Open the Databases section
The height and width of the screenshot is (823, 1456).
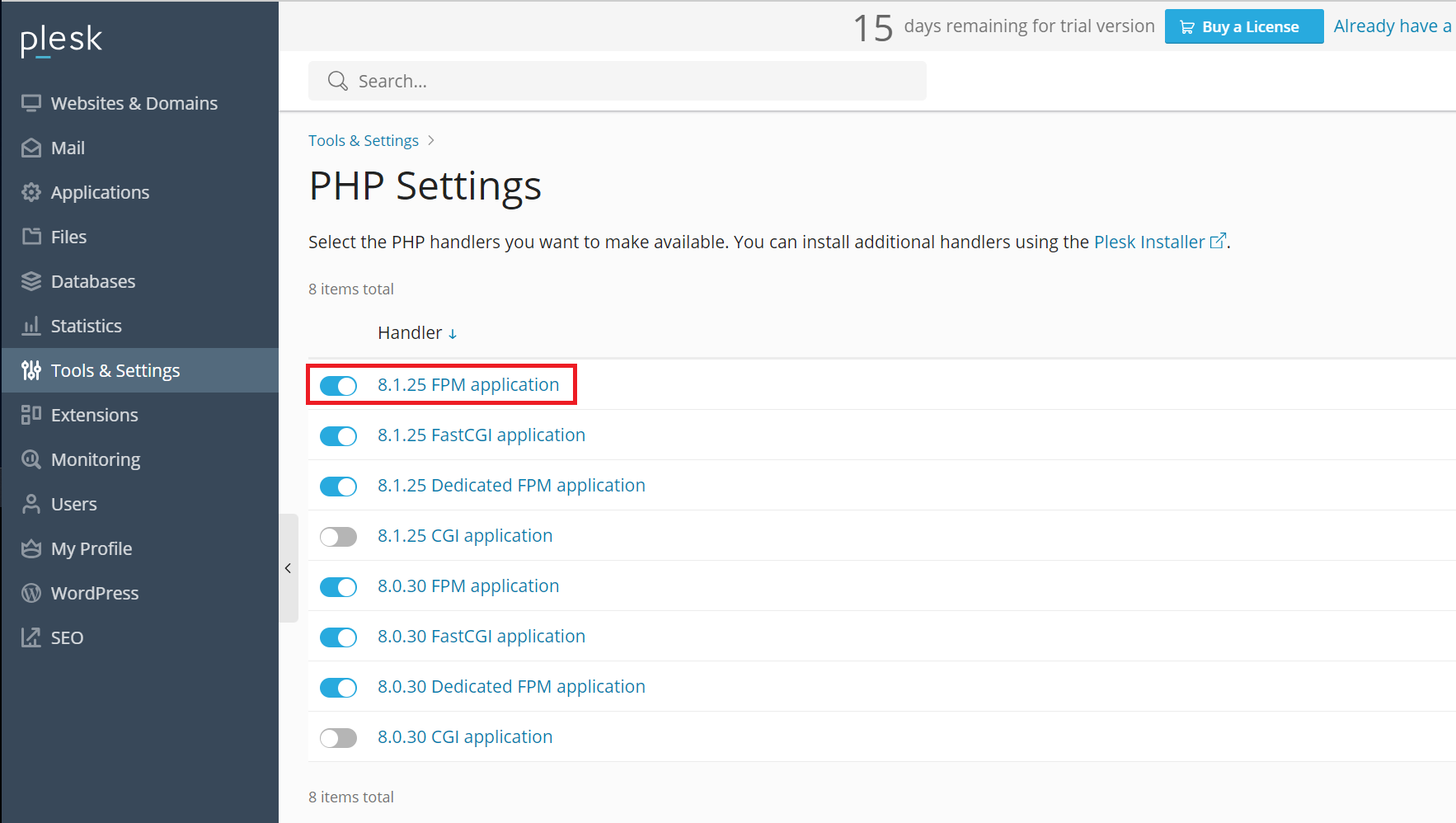pos(139,281)
